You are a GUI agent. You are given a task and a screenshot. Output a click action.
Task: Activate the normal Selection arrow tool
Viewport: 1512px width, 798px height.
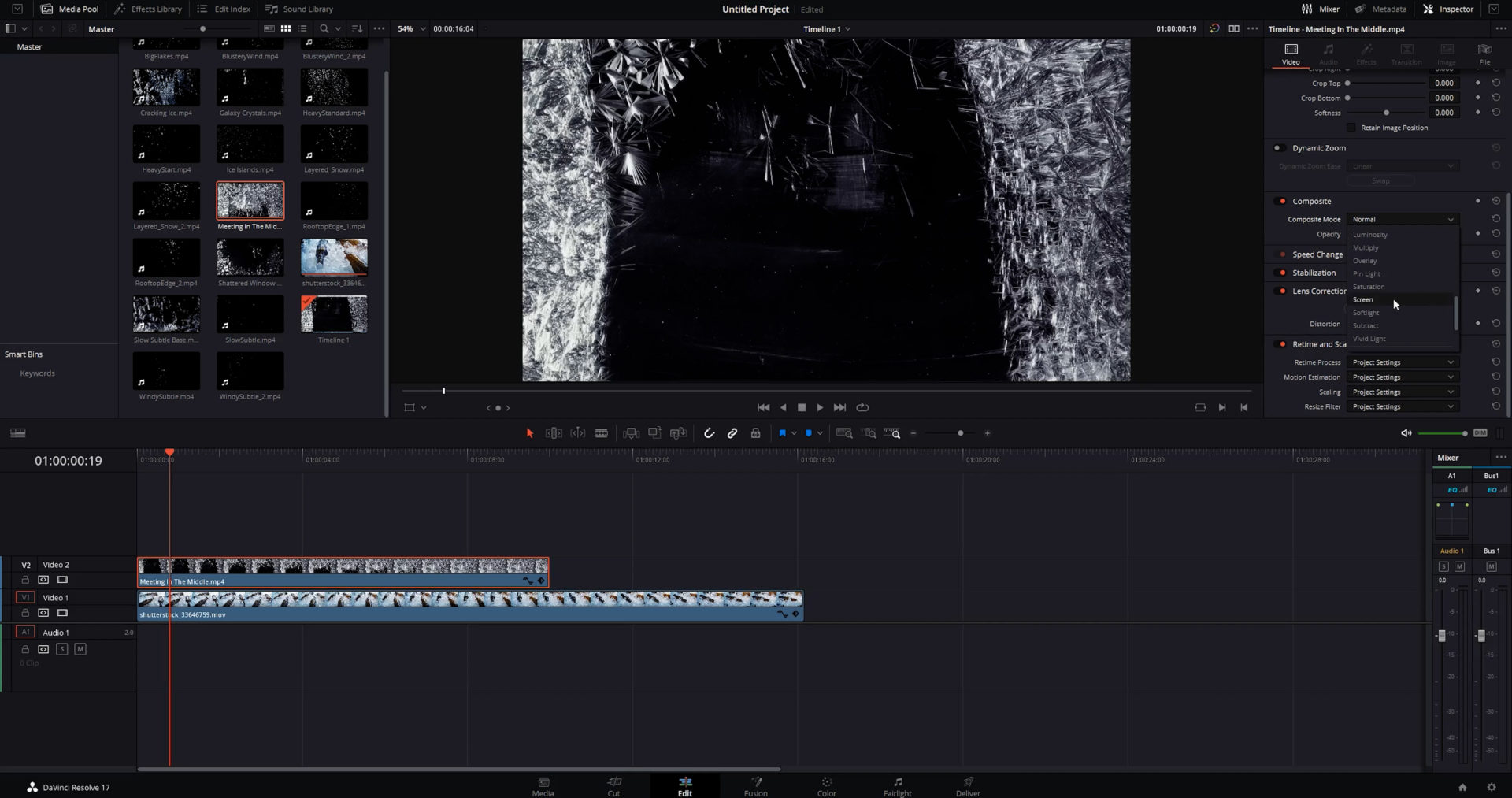coord(529,432)
